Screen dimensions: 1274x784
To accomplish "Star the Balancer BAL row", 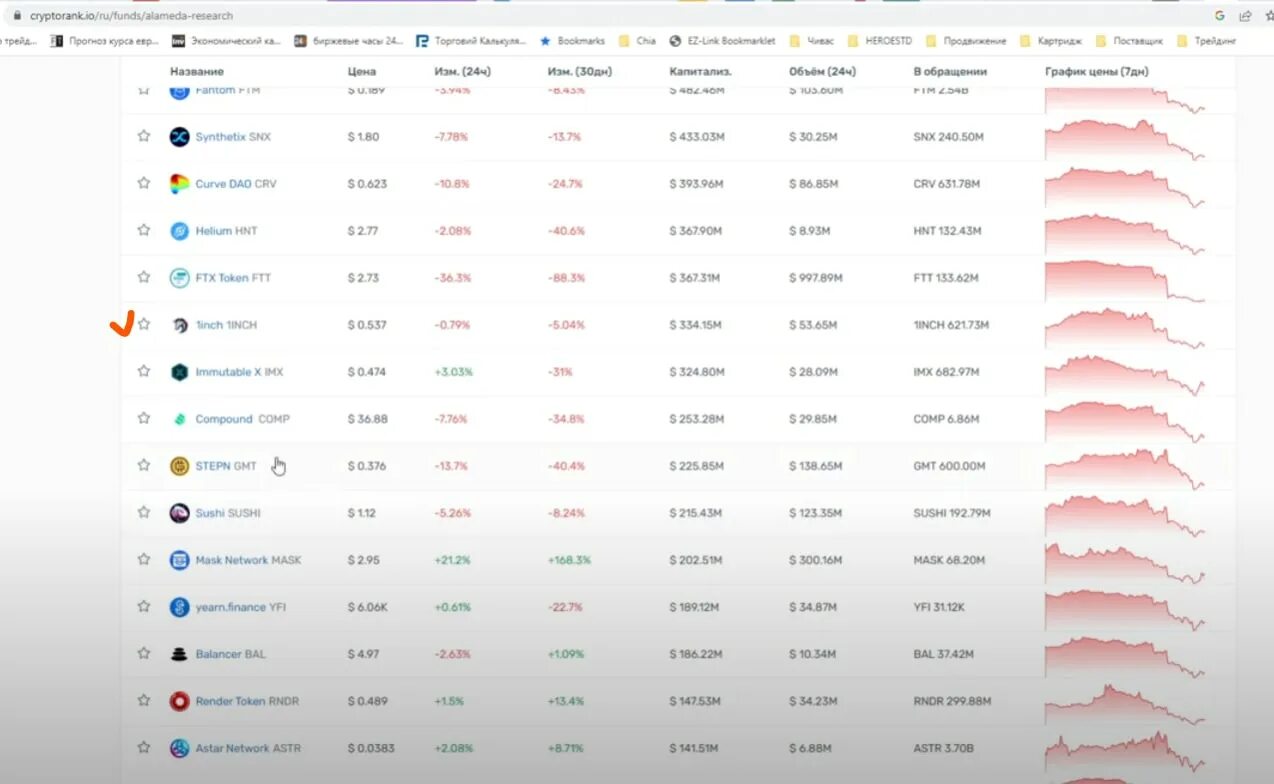I will [144, 653].
